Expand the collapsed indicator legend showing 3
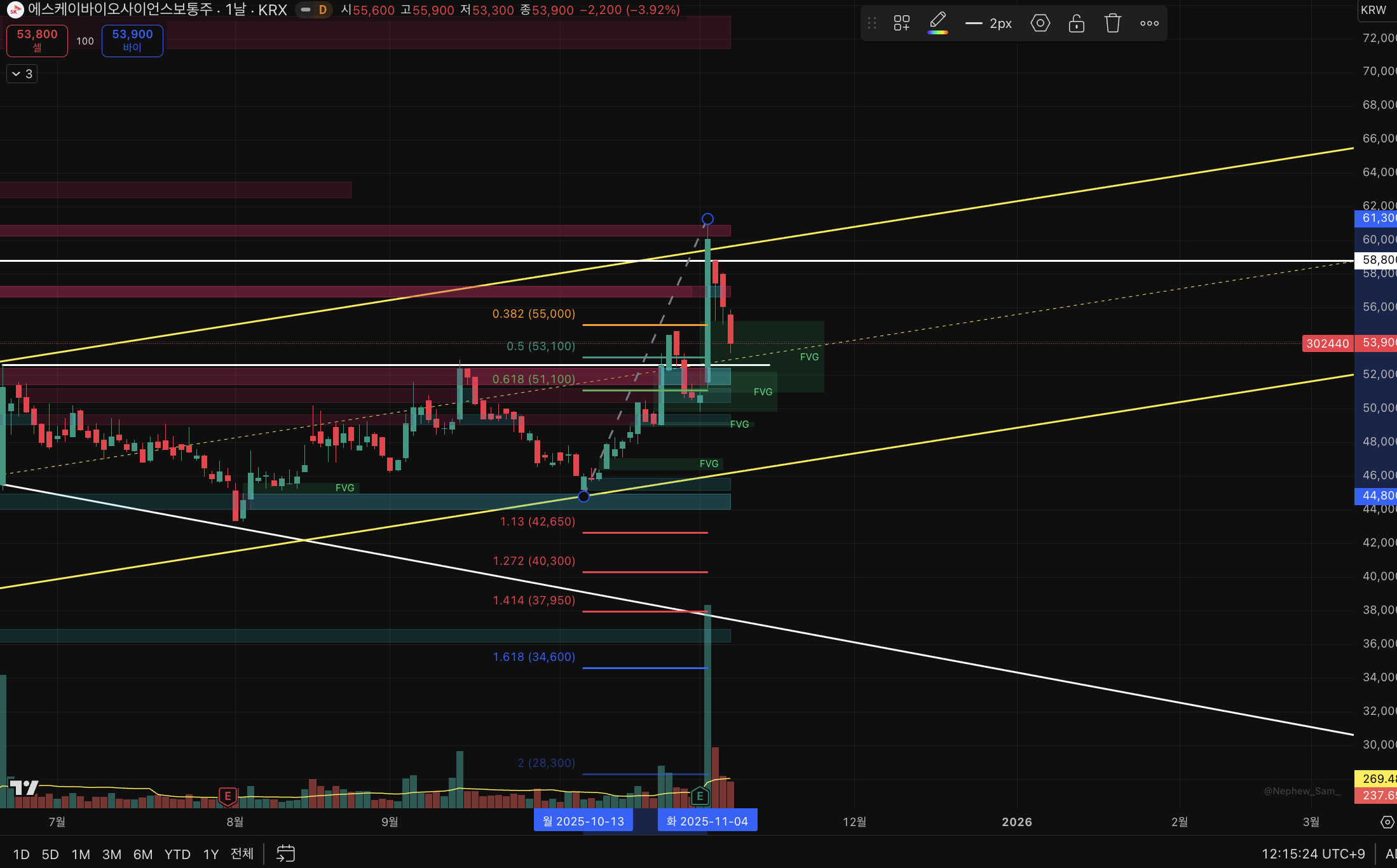Screen dimensions: 1397x868 (22, 74)
